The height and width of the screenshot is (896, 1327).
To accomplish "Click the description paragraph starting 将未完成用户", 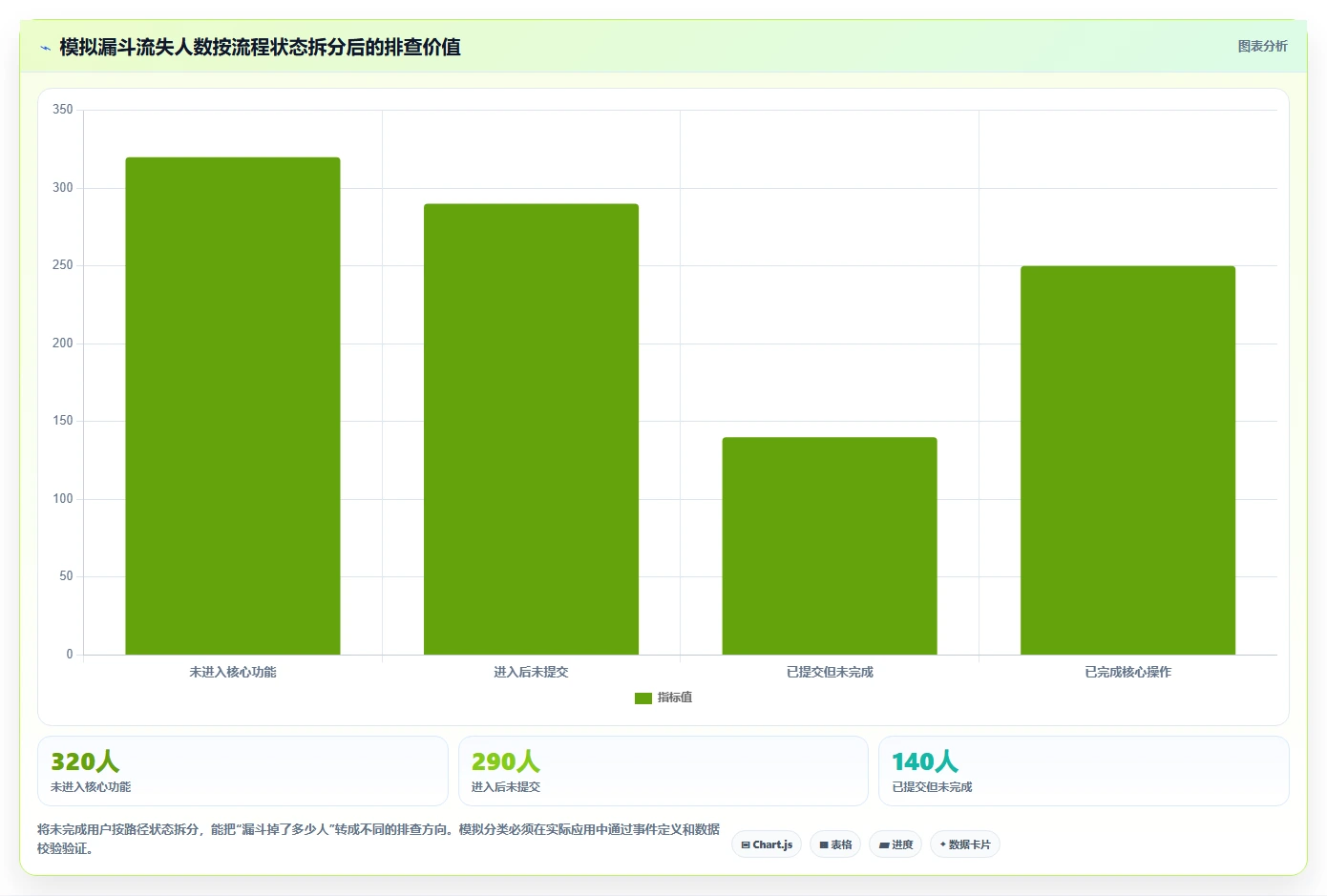I will (x=379, y=839).
